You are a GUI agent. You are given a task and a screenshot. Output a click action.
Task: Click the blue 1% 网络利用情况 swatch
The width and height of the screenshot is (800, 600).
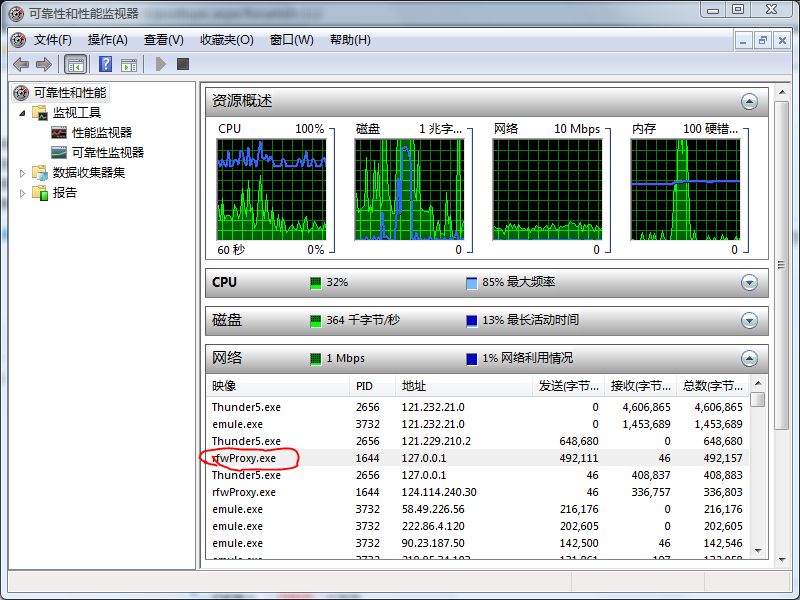472,359
